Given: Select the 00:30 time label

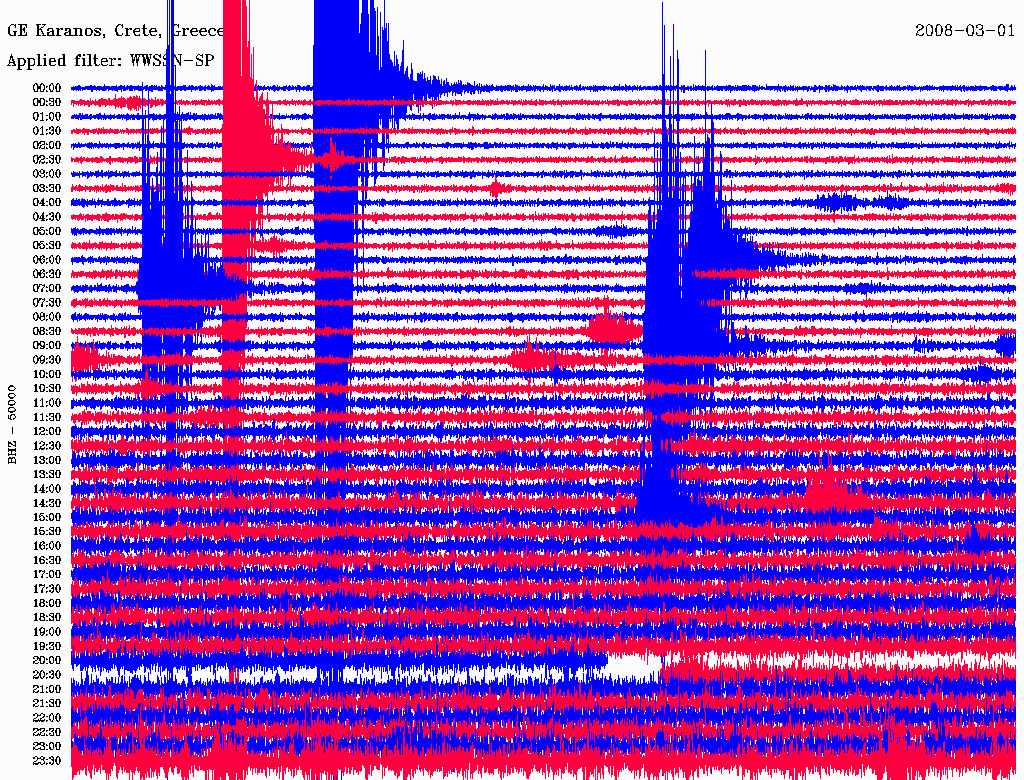Looking at the screenshot, I should click(x=47, y=103).
